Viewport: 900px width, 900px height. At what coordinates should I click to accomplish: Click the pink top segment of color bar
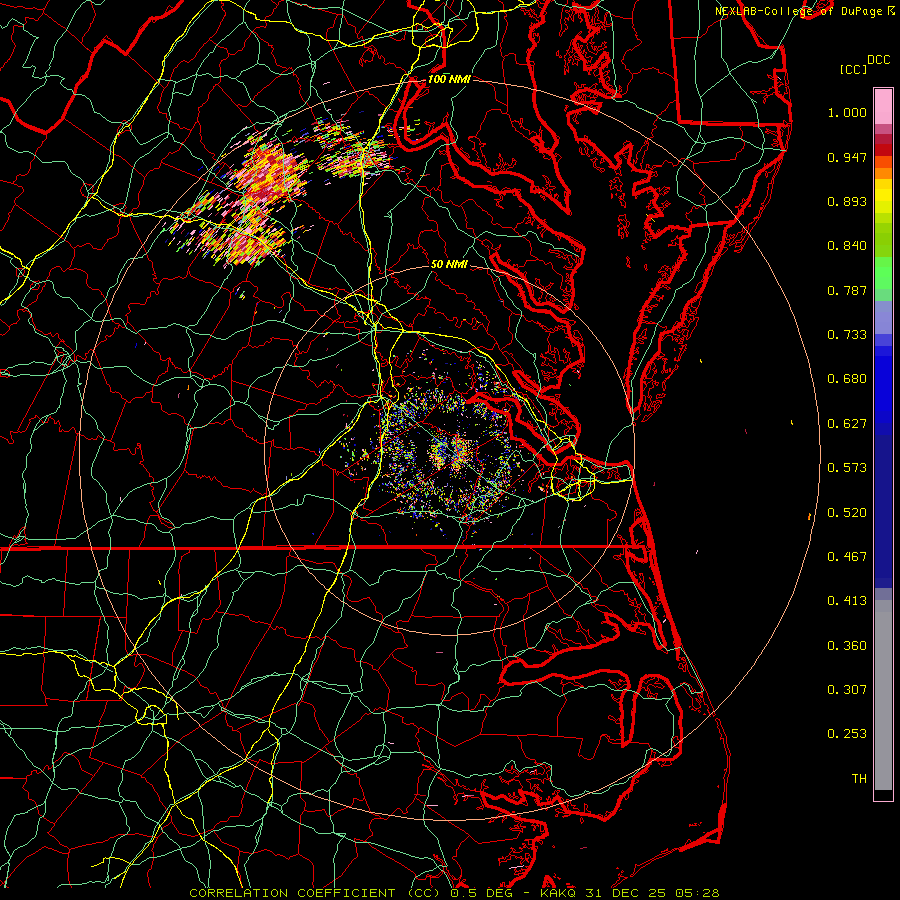point(883,107)
